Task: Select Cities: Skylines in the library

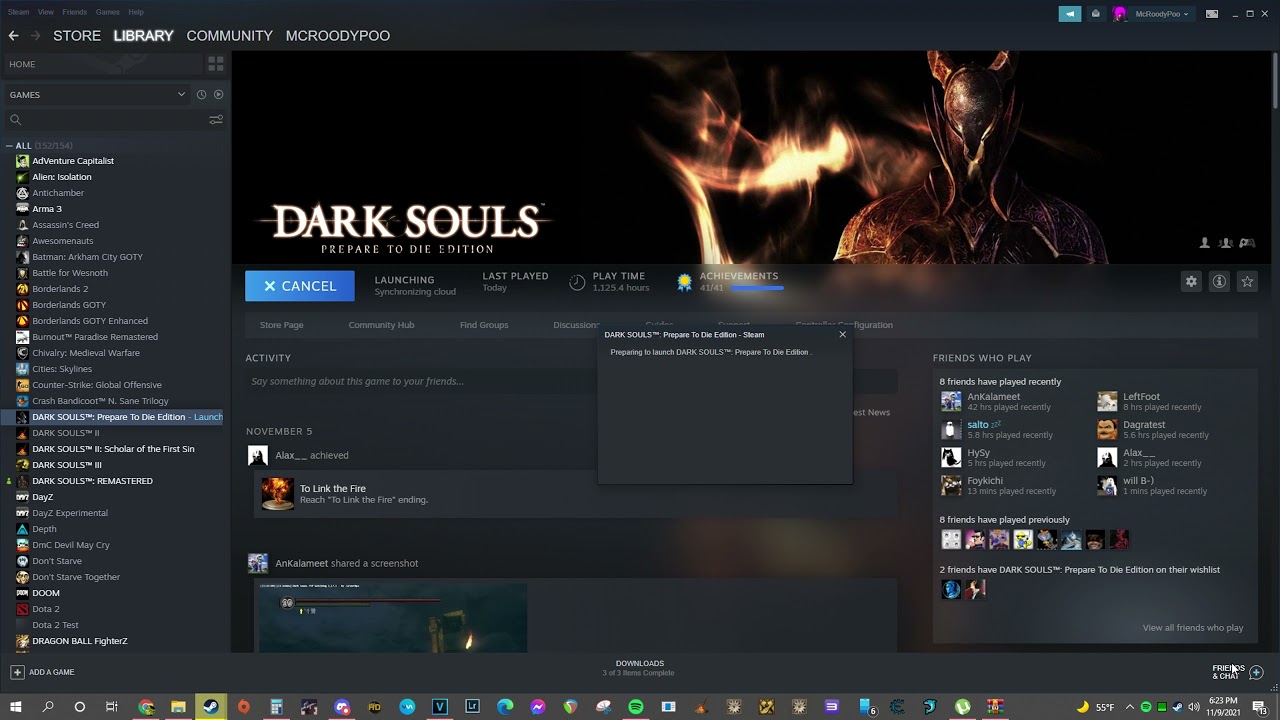Action: pos(62,369)
